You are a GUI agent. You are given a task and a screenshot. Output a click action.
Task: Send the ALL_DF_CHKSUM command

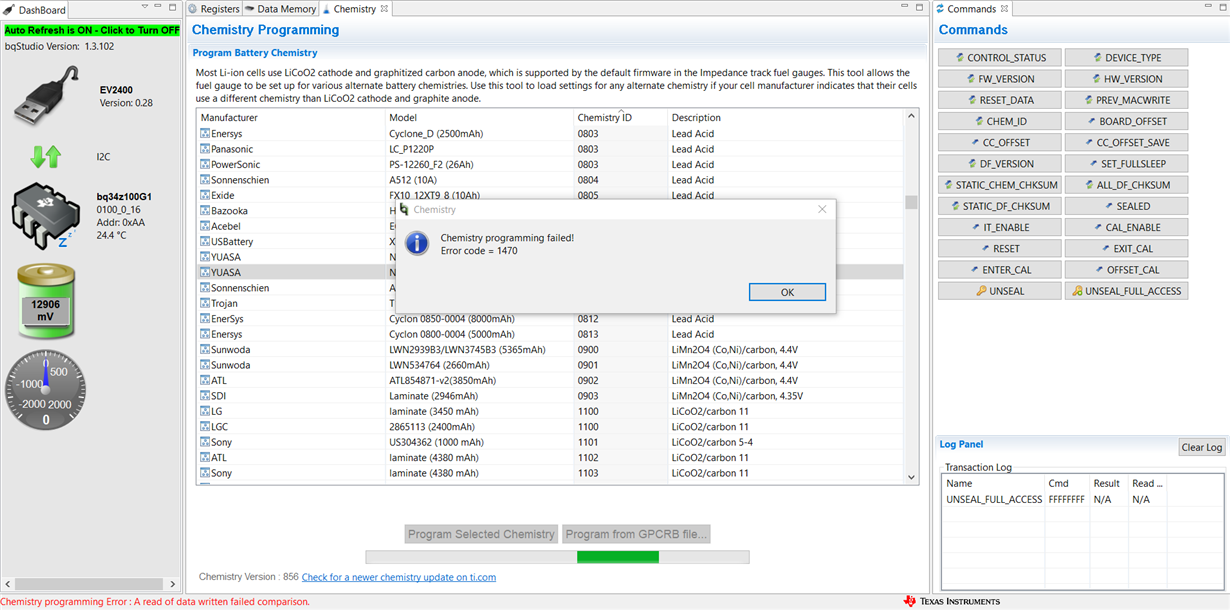1126,185
